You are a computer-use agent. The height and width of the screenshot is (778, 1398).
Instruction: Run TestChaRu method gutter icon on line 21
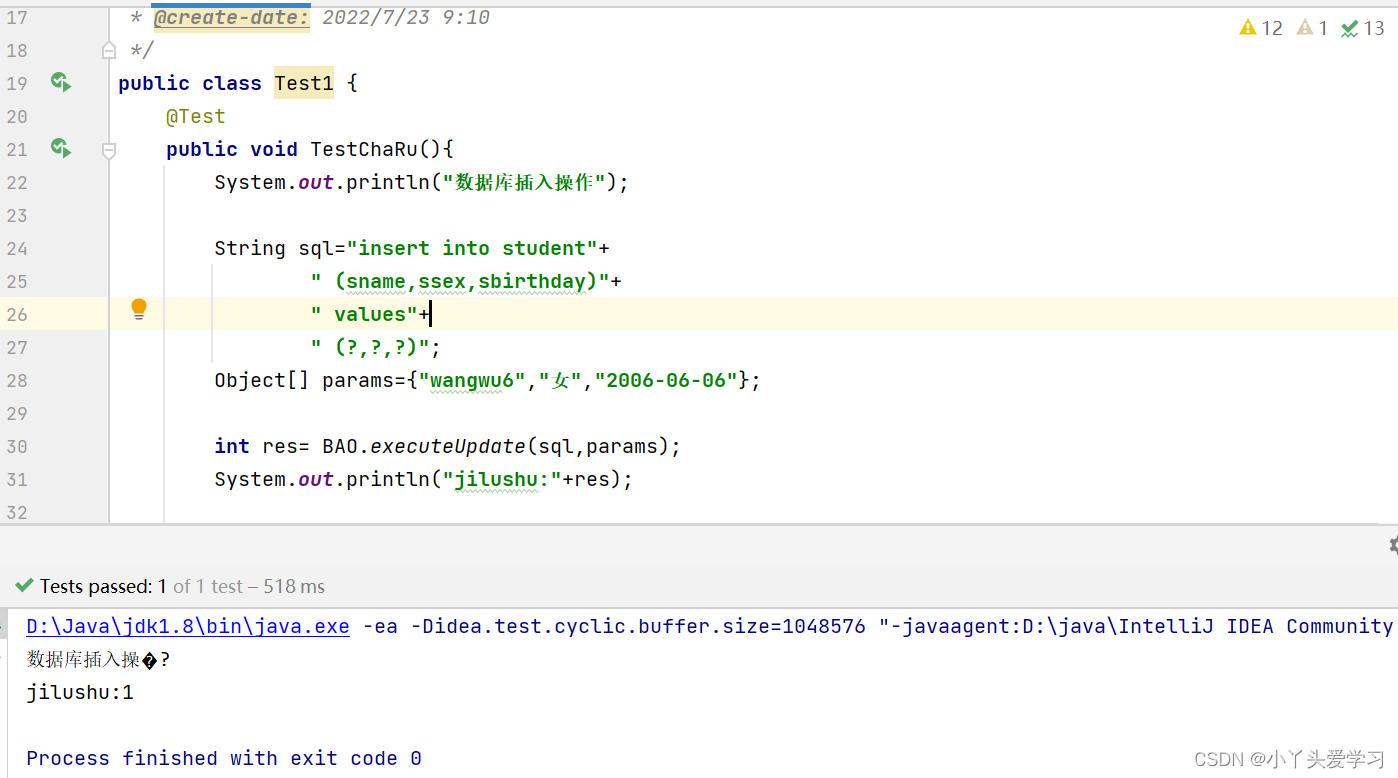(61, 149)
